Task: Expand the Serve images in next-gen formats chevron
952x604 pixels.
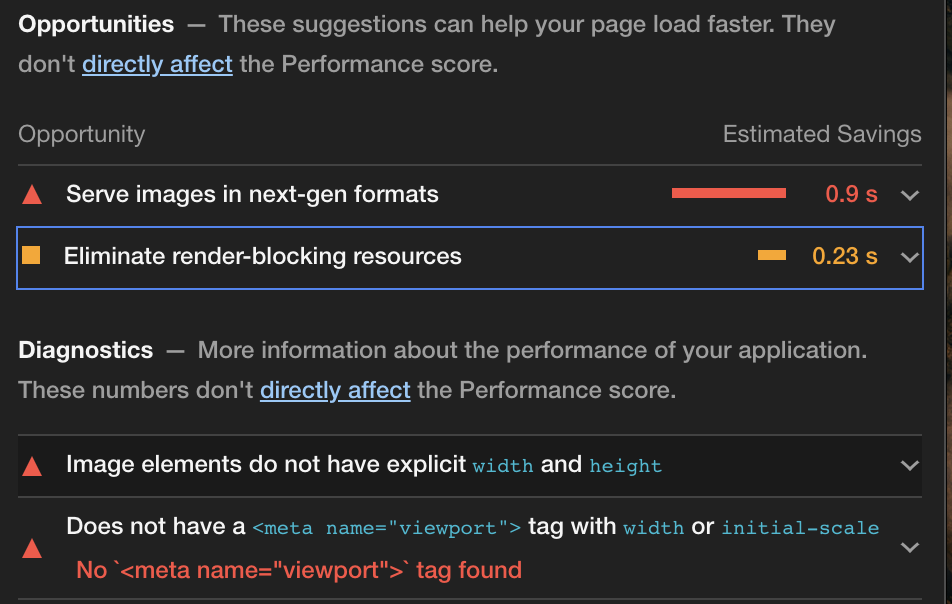Action: 909,195
